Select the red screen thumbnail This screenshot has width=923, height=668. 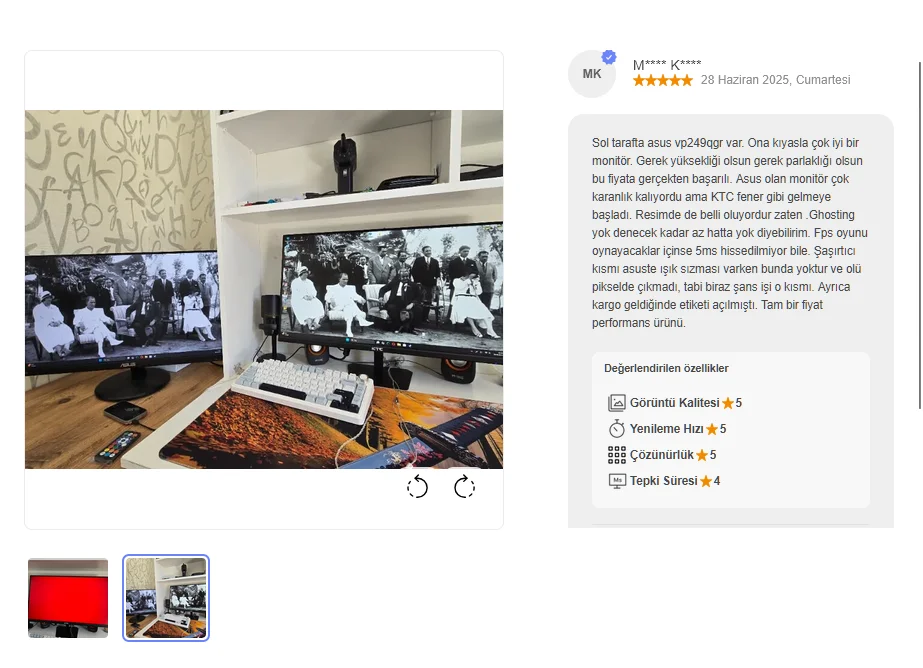68,598
